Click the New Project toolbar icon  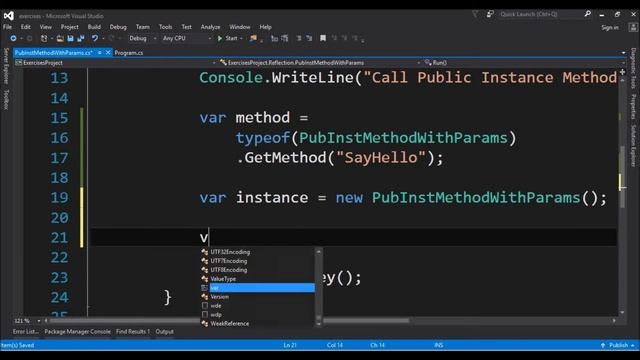pos(44,38)
